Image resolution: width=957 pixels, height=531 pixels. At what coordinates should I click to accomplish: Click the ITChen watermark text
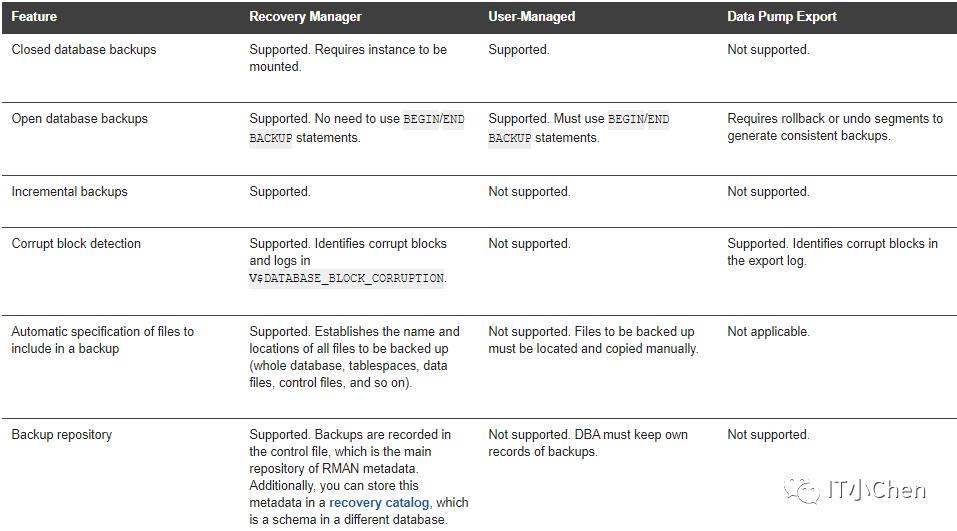pos(877,490)
